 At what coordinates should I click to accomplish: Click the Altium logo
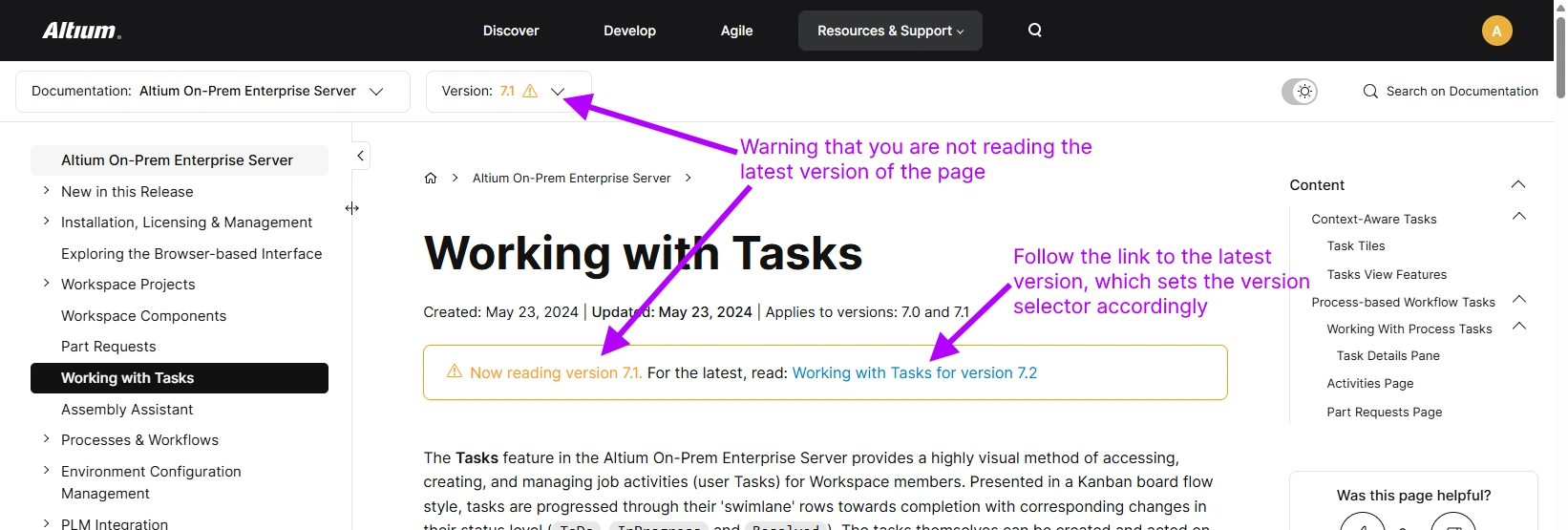tap(81, 31)
